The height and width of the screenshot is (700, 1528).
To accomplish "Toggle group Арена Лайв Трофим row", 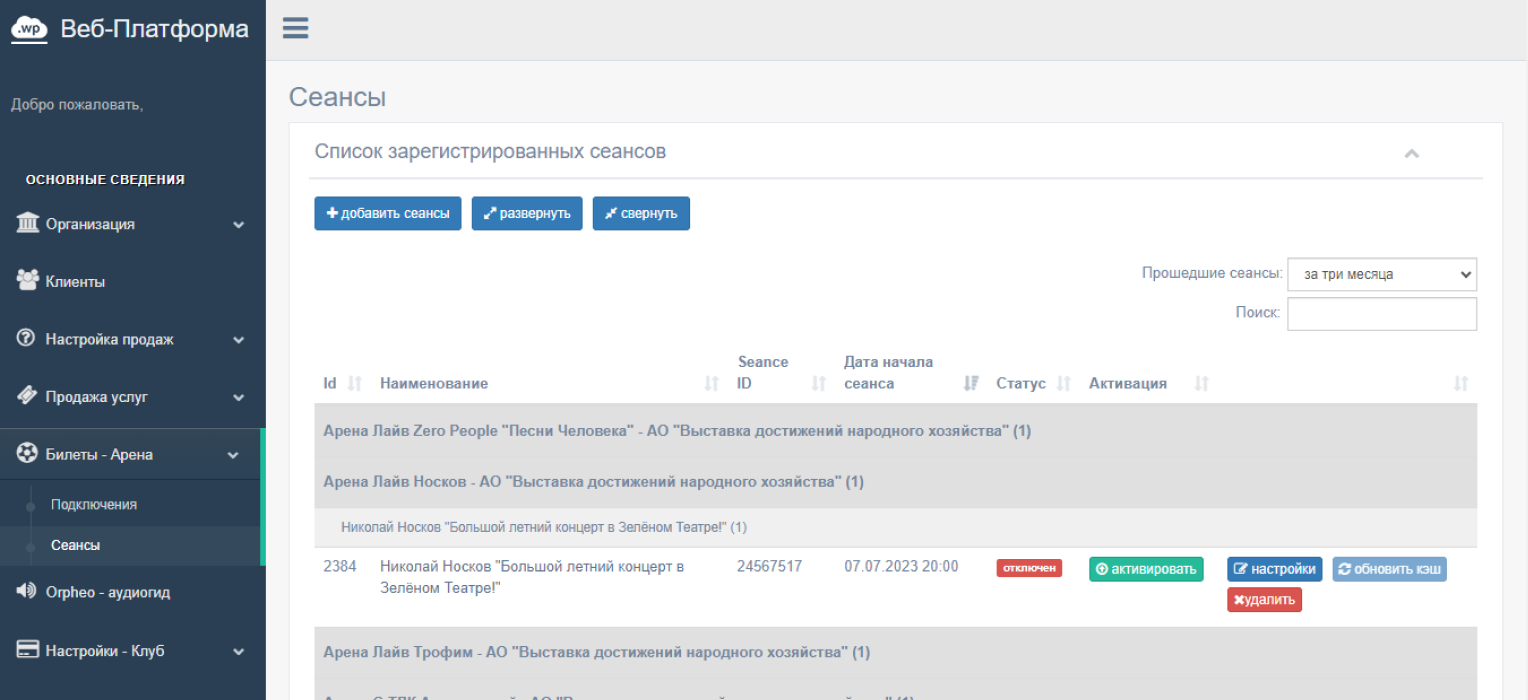I will coord(895,652).
